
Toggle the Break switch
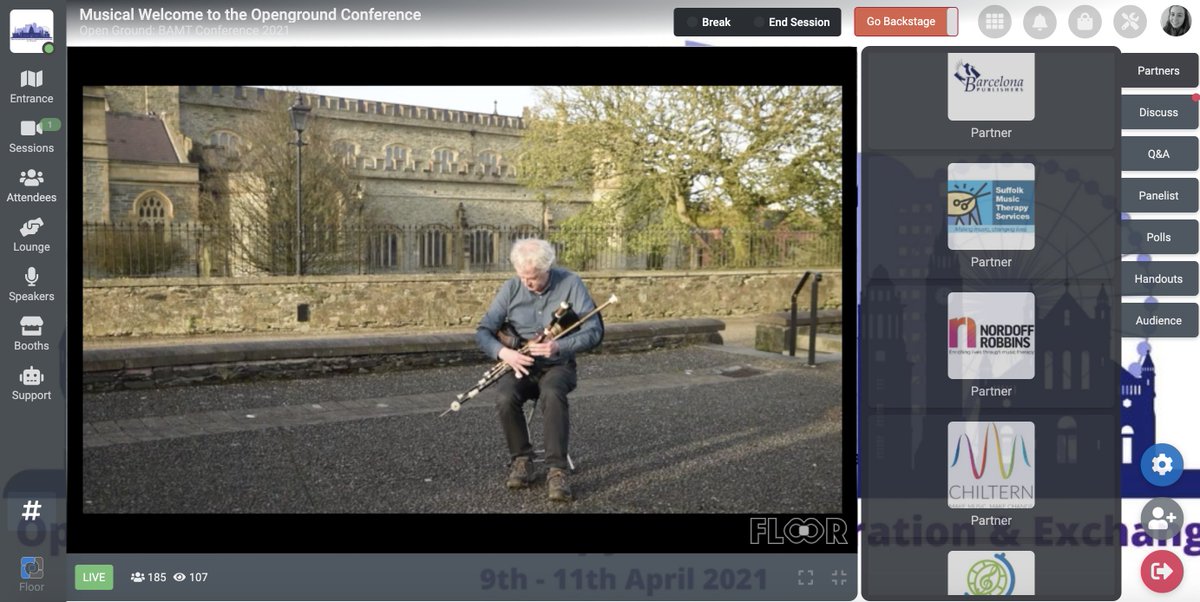tap(708, 22)
